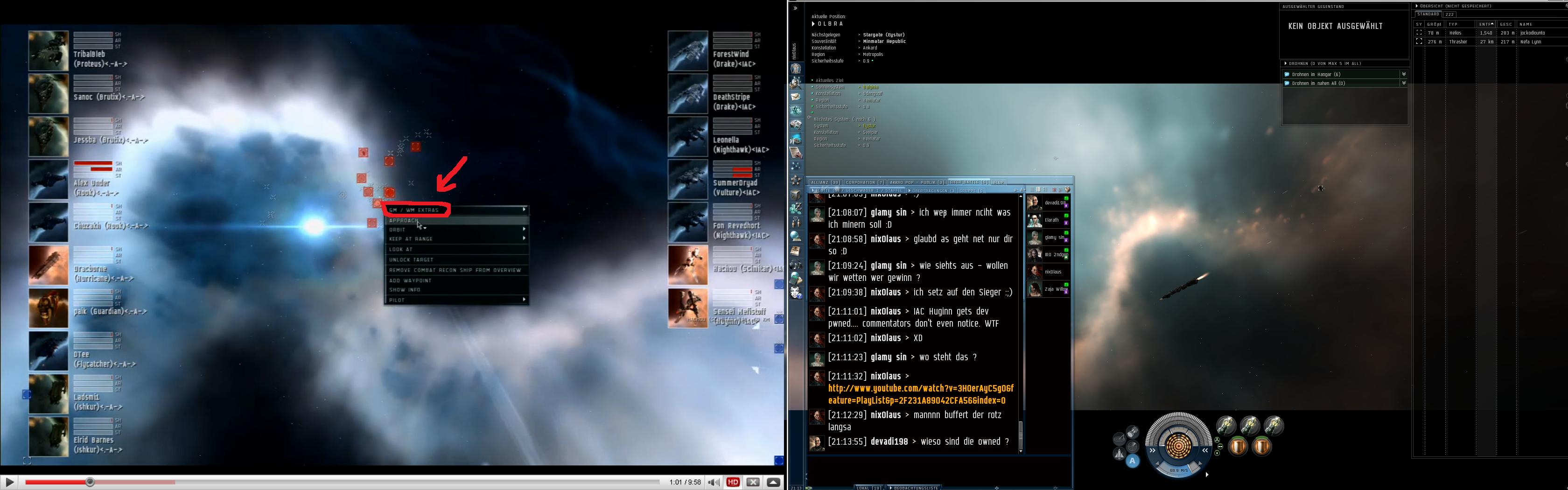Select Unlock Target in the context menu
Image resolution: width=1568 pixels, height=490 pixels.
click(456, 259)
